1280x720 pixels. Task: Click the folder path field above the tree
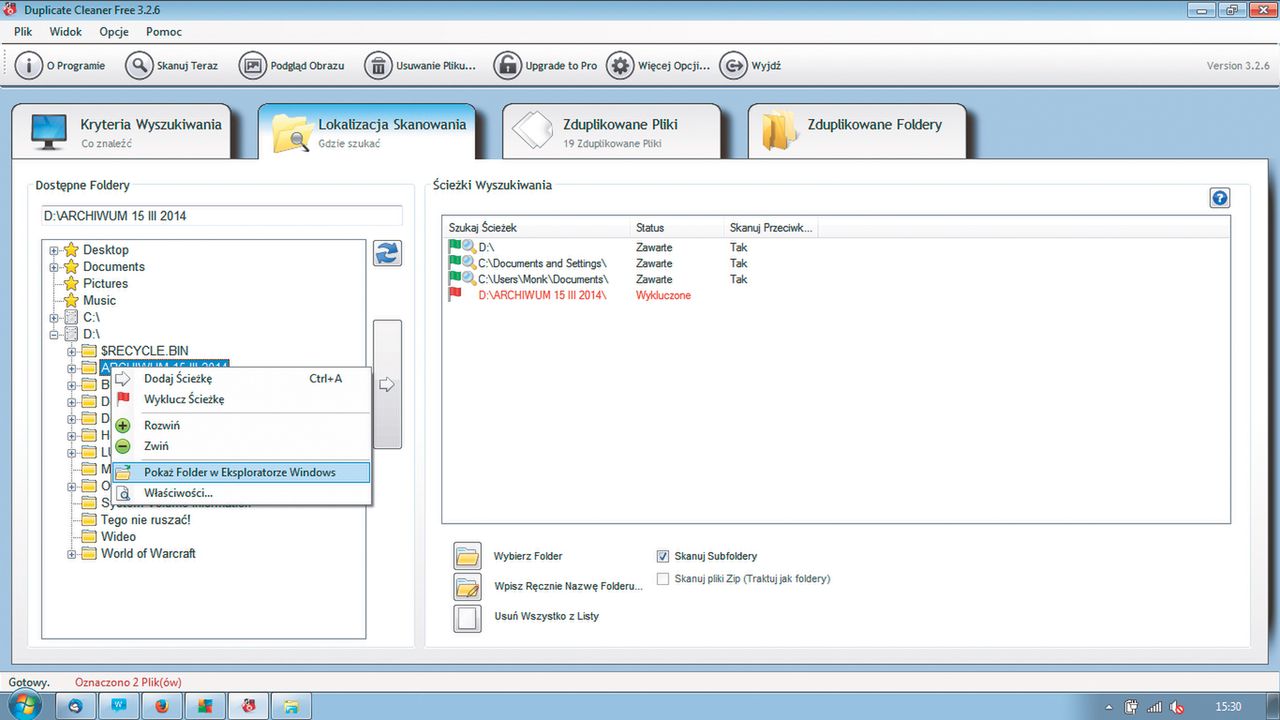click(222, 216)
